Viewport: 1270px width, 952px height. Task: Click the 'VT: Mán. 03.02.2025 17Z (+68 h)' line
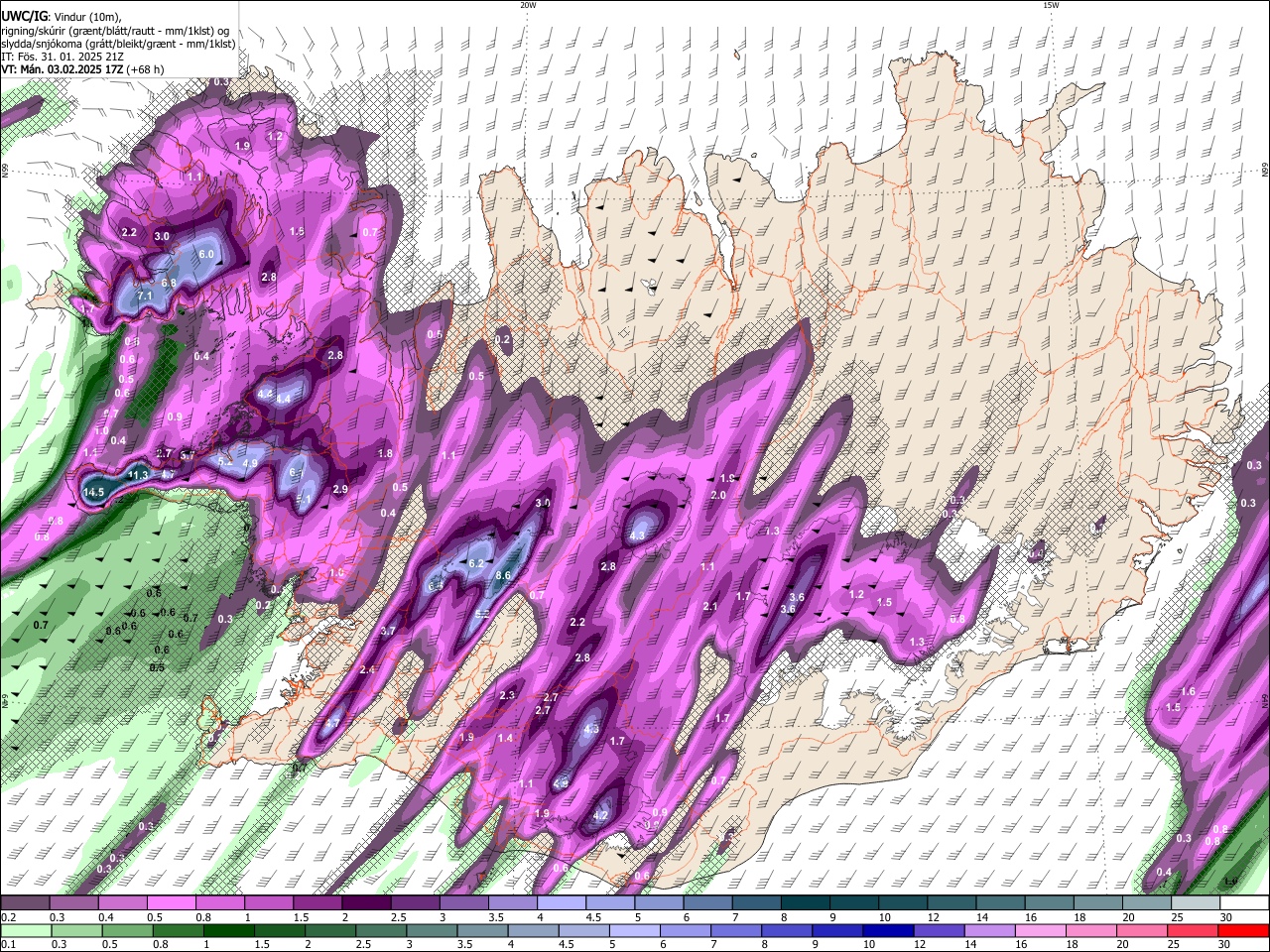(82, 69)
